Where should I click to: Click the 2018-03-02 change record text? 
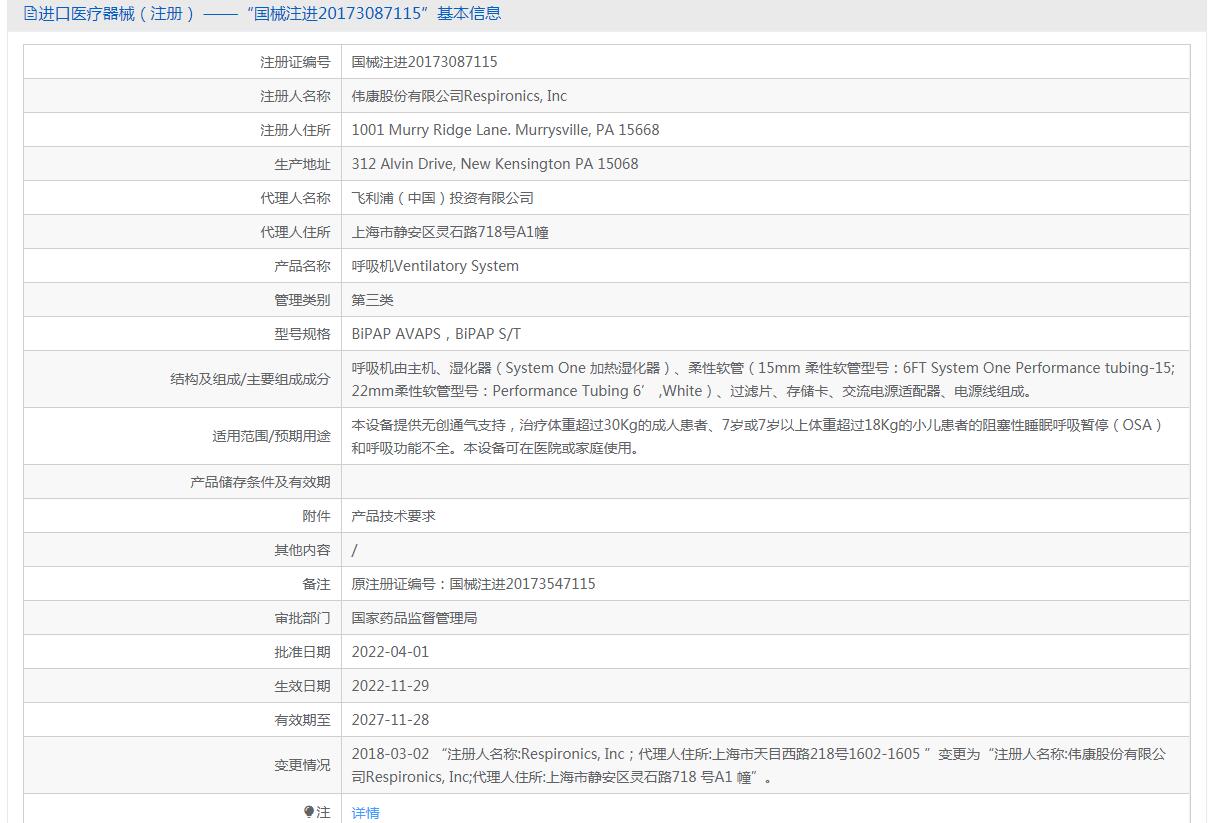click(x=759, y=765)
